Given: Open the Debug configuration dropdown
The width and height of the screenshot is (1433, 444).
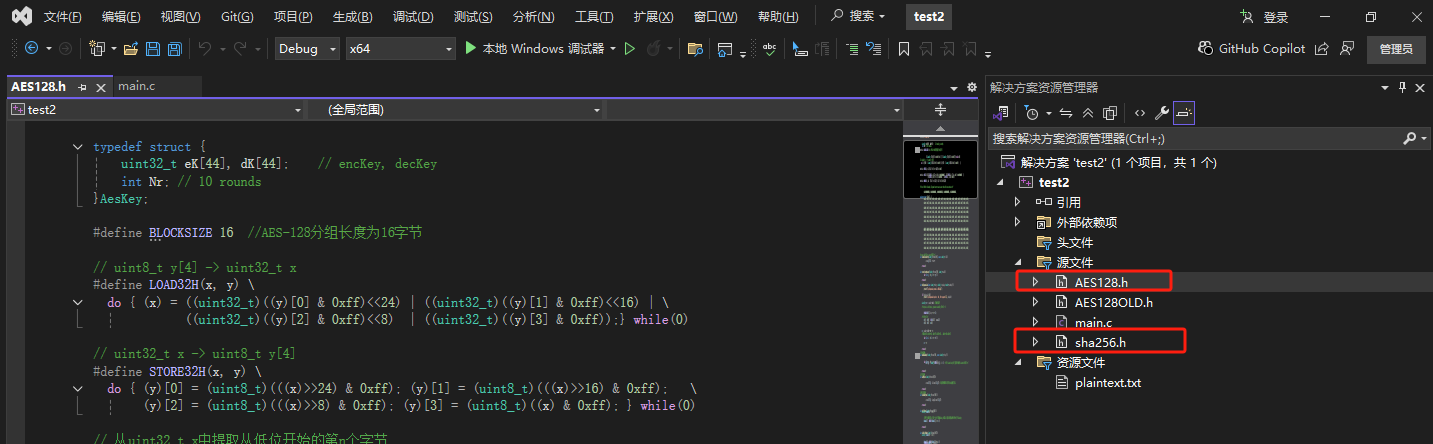Looking at the screenshot, I should coord(307,48).
